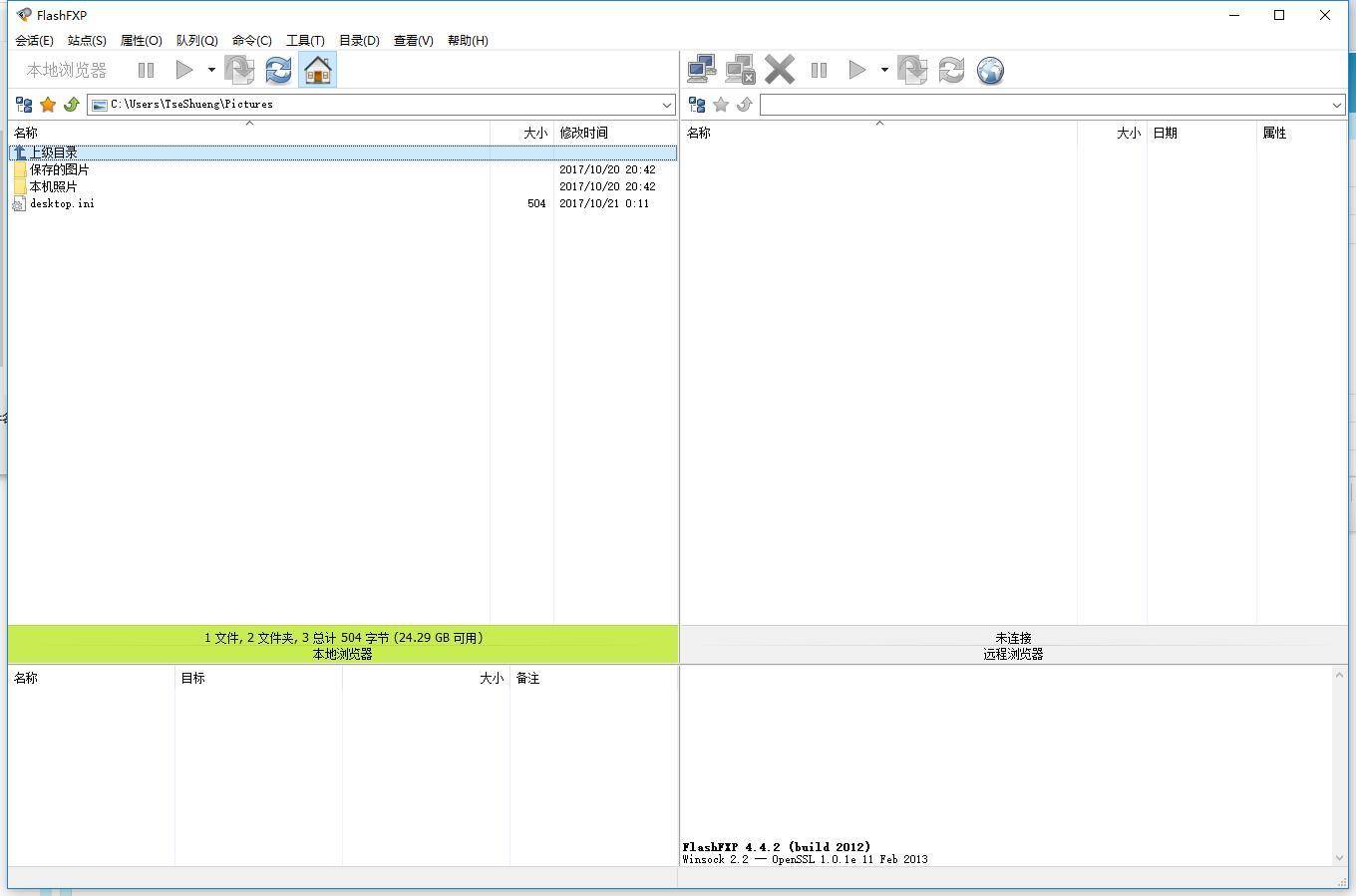
Task: Select the desktop.ini file
Action: tap(62, 203)
